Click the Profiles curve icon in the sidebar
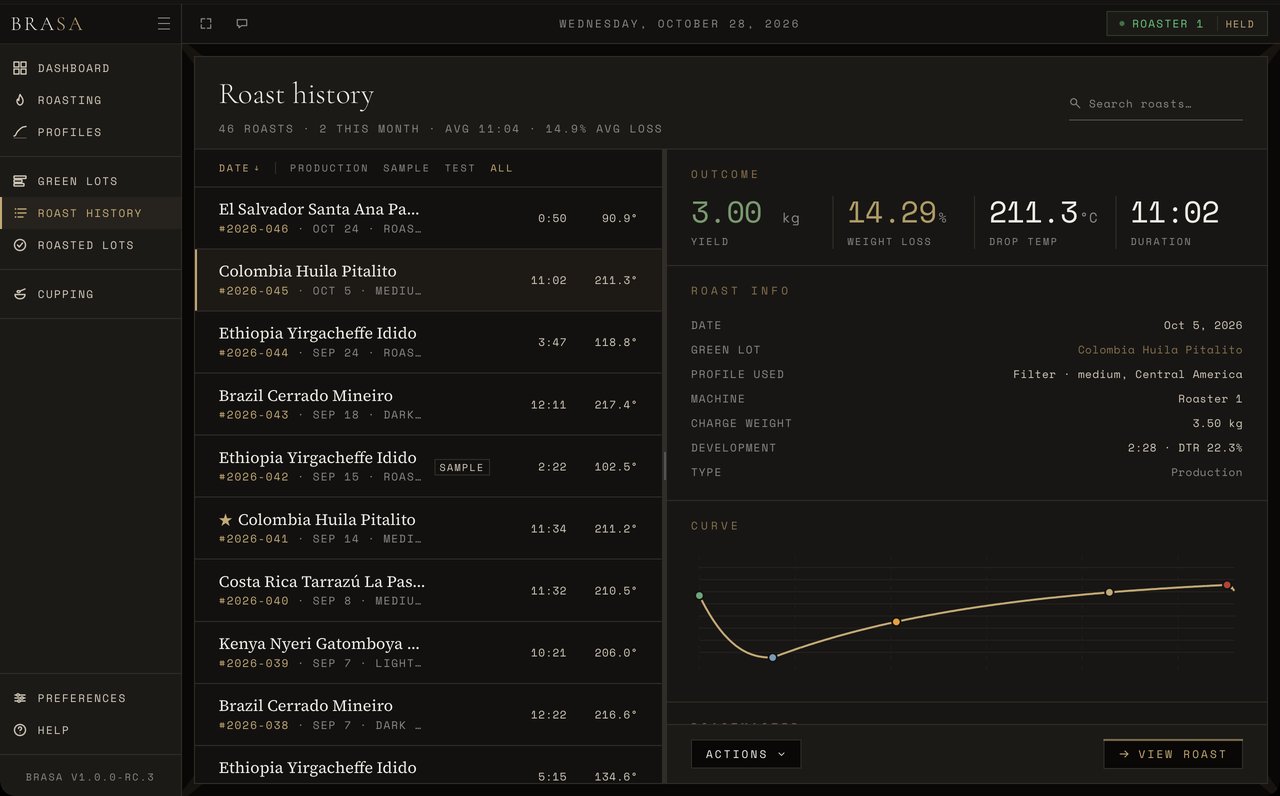 [20, 132]
